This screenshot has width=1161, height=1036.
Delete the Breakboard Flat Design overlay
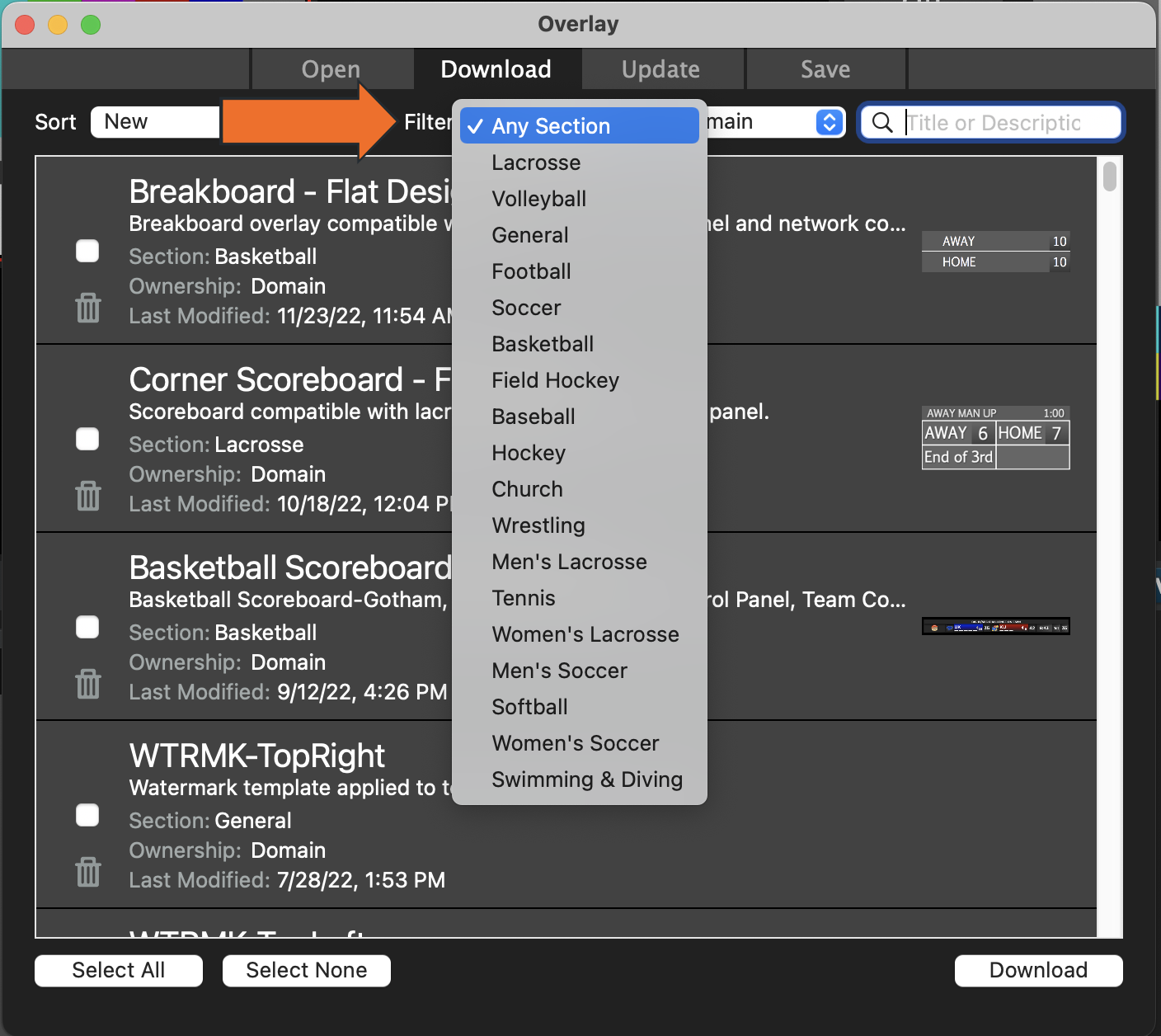tap(87, 307)
